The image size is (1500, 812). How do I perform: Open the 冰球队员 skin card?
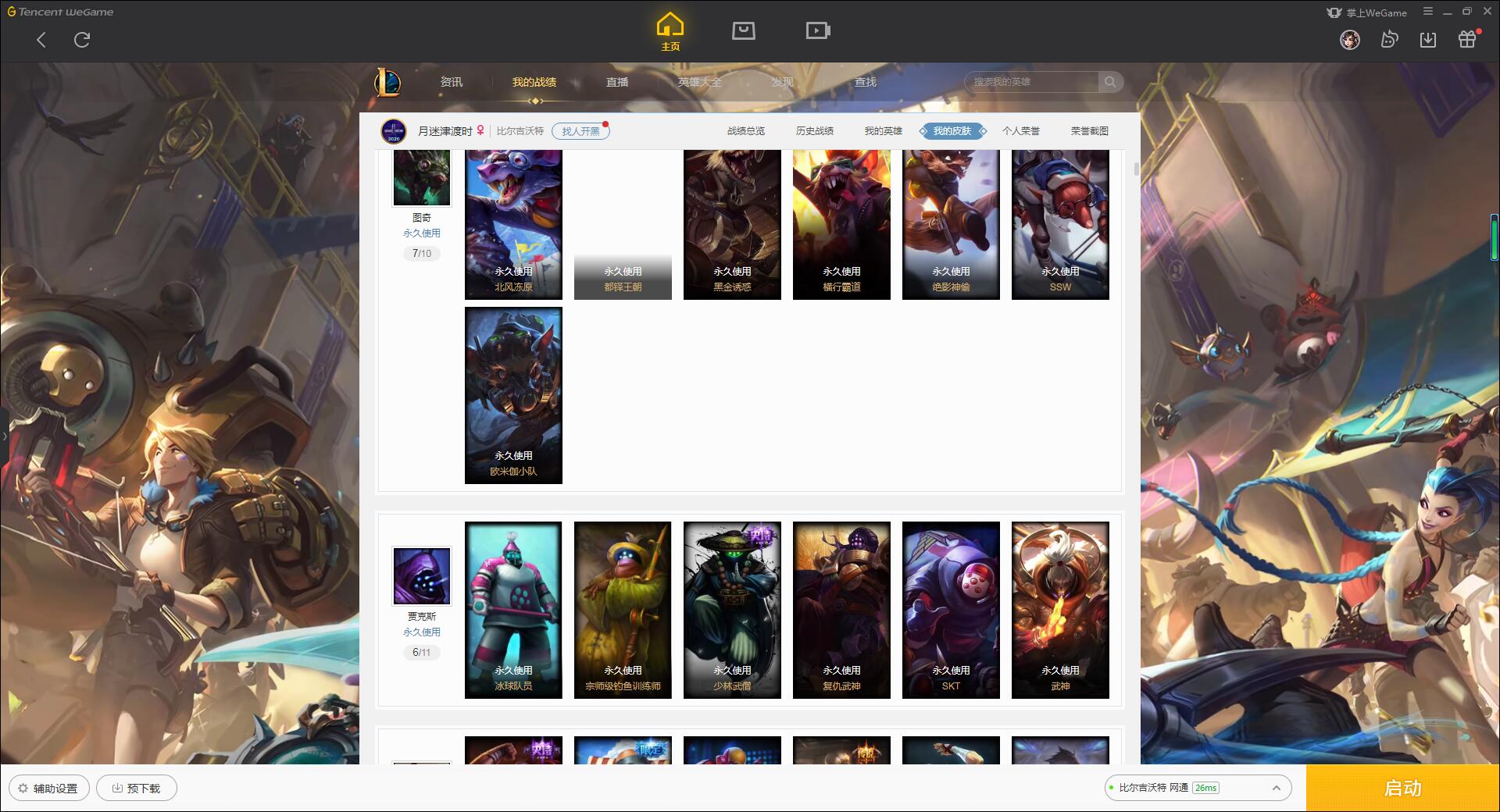coord(513,610)
